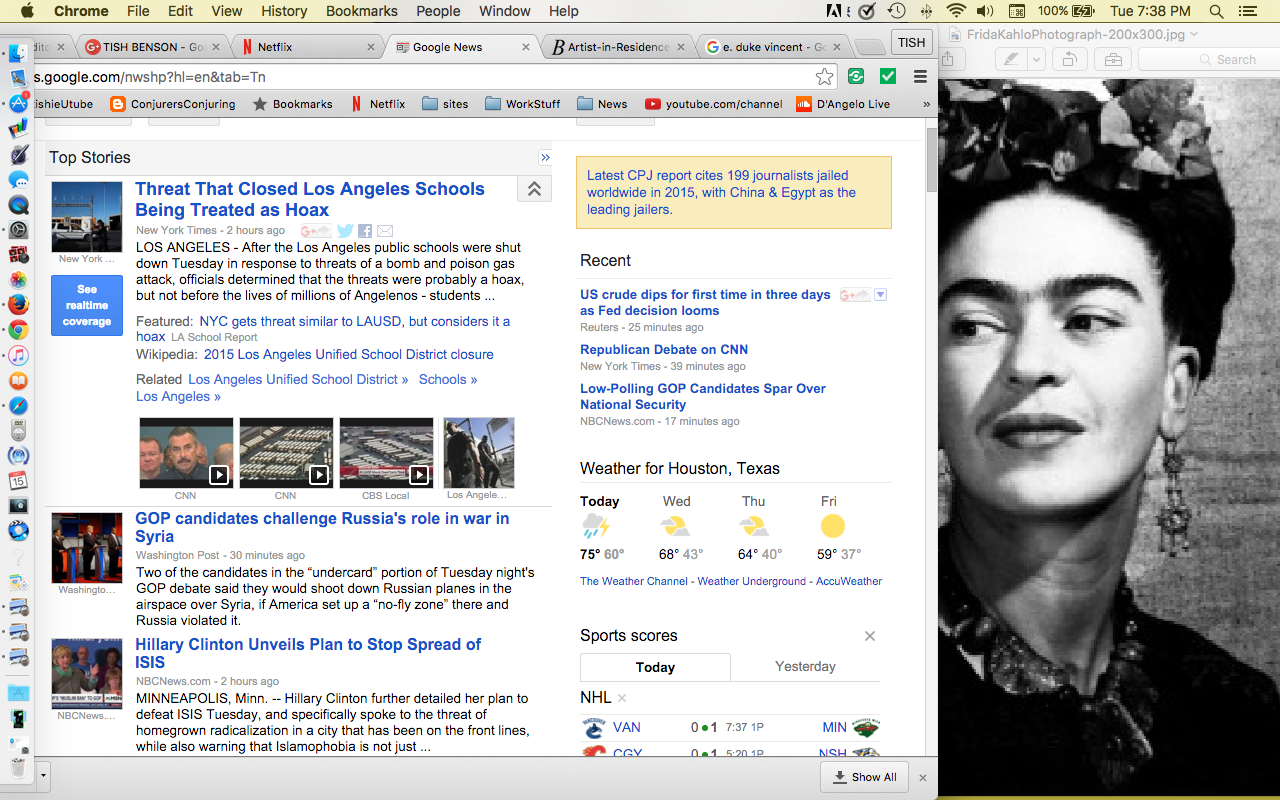1280x800 pixels.
Task: Share LA Schools story on Facebook
Action: [365, 231]
